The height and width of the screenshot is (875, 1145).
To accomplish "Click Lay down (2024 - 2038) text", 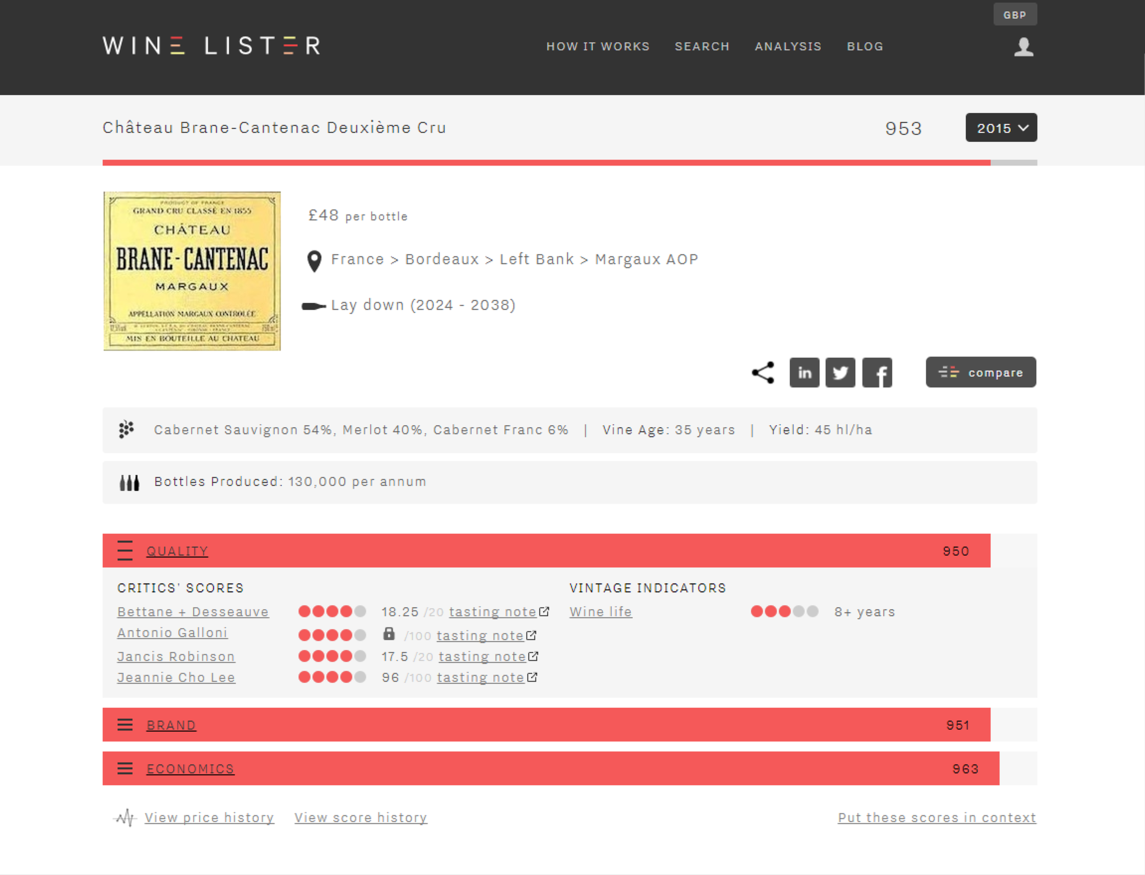I will (423, 305).
